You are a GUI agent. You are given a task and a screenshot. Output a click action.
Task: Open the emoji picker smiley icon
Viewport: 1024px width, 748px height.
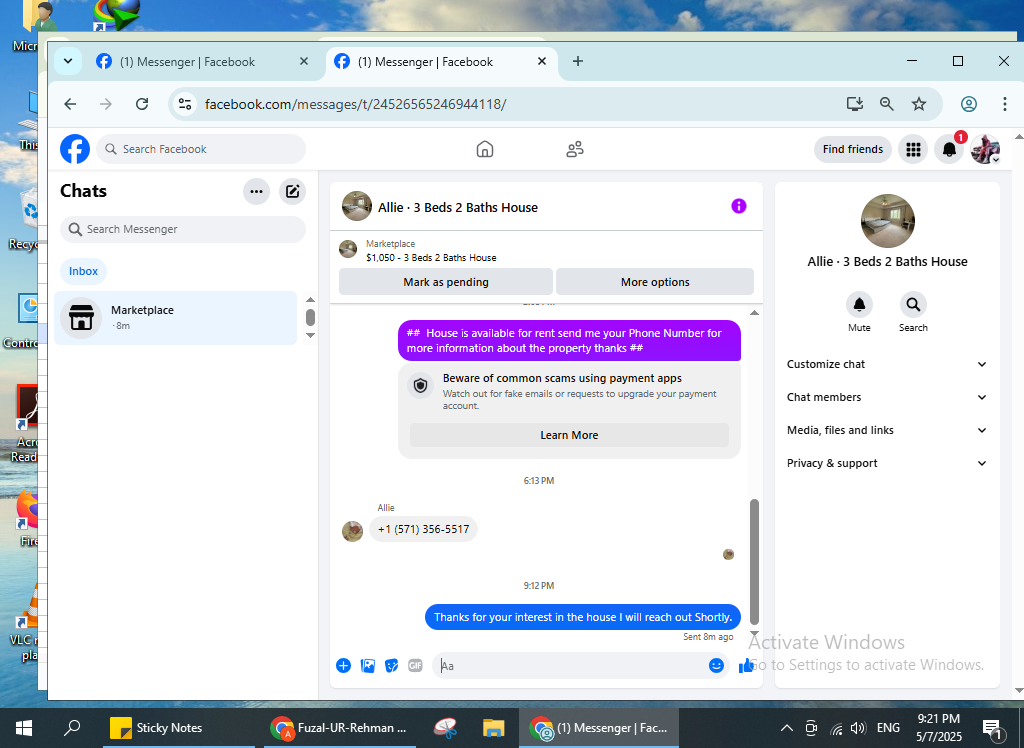pyautogui.click(x=716, y=665)
